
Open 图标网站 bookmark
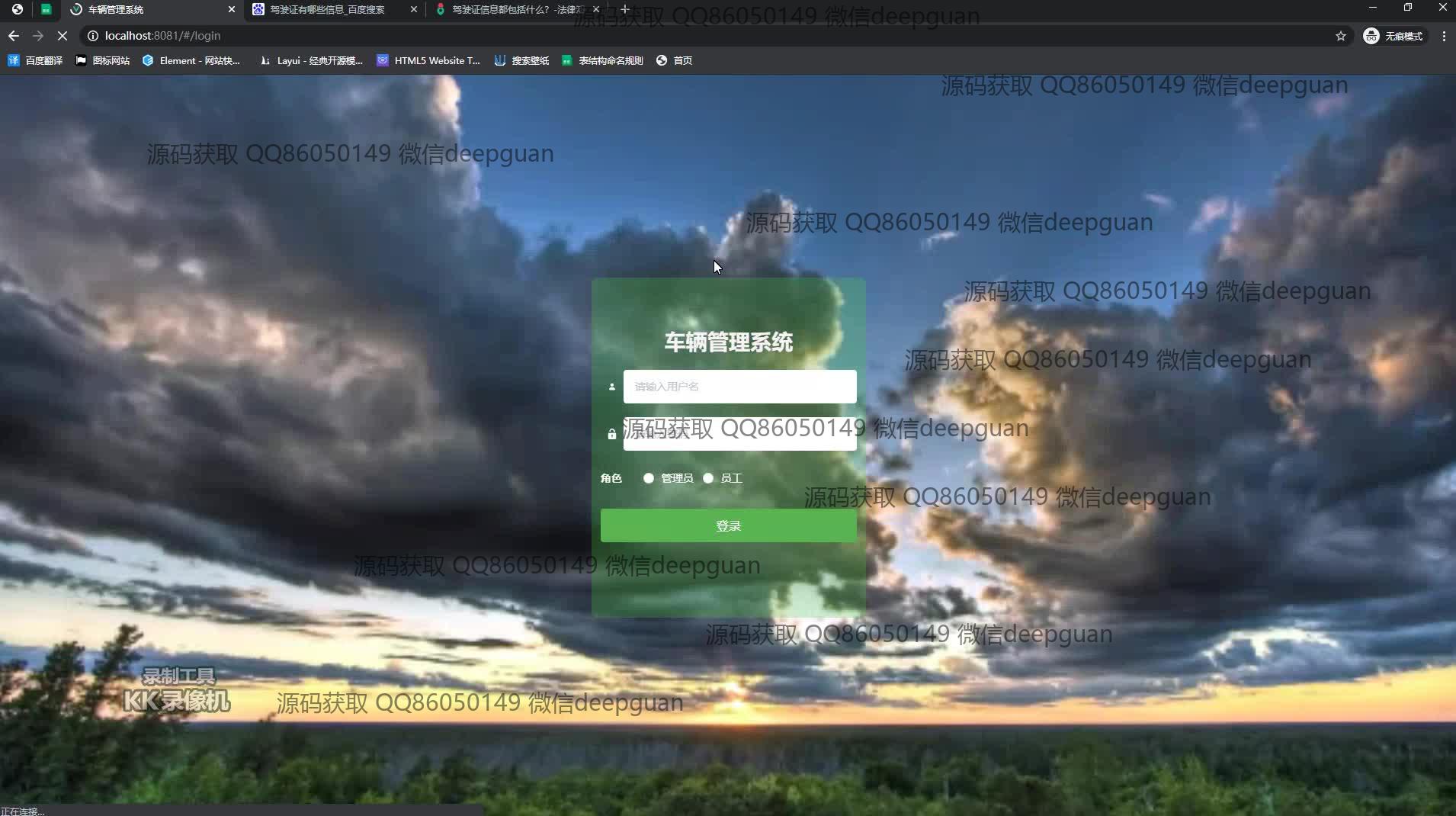[103, 60]
